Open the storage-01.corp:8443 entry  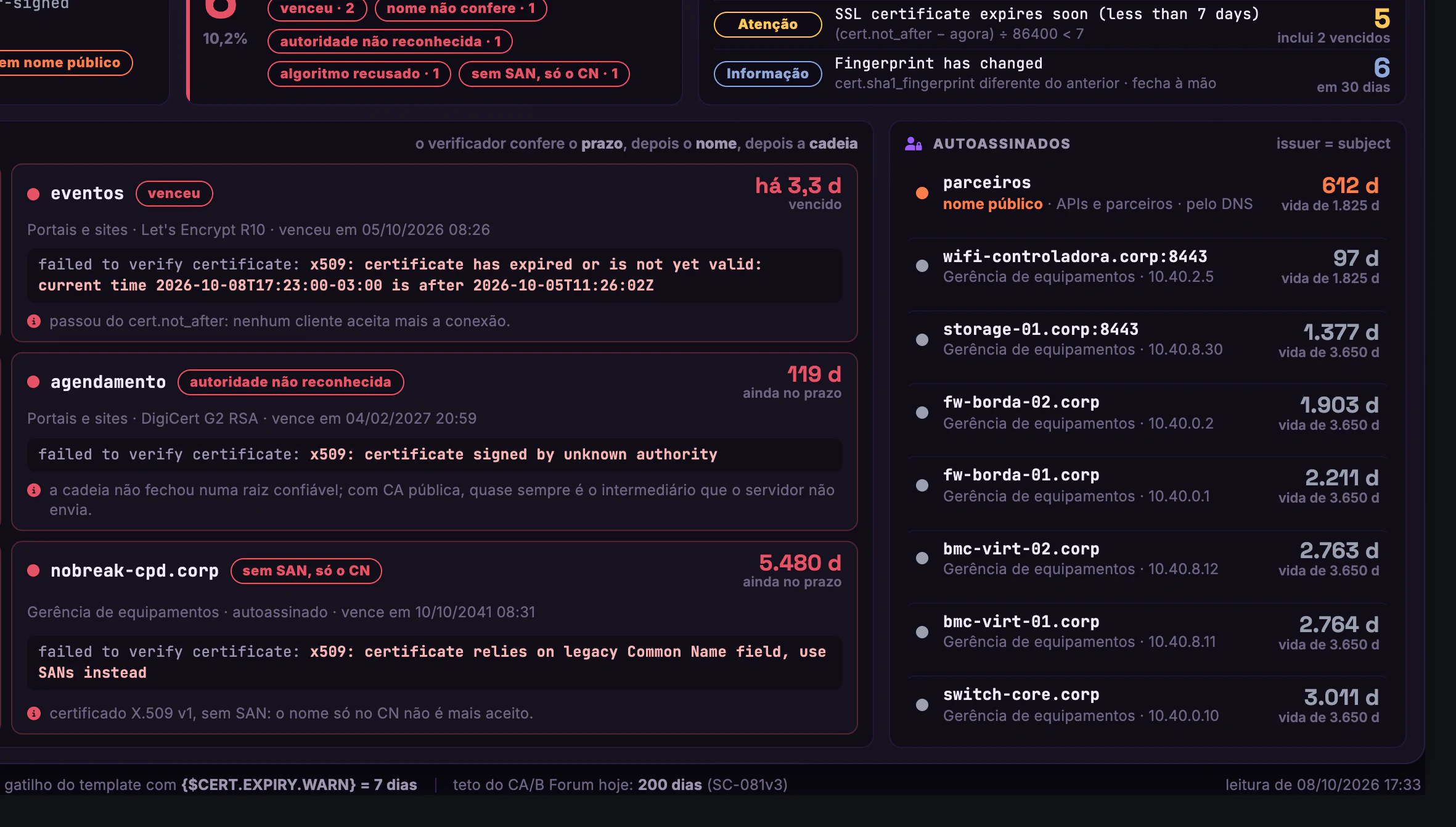pos(1148,339)
